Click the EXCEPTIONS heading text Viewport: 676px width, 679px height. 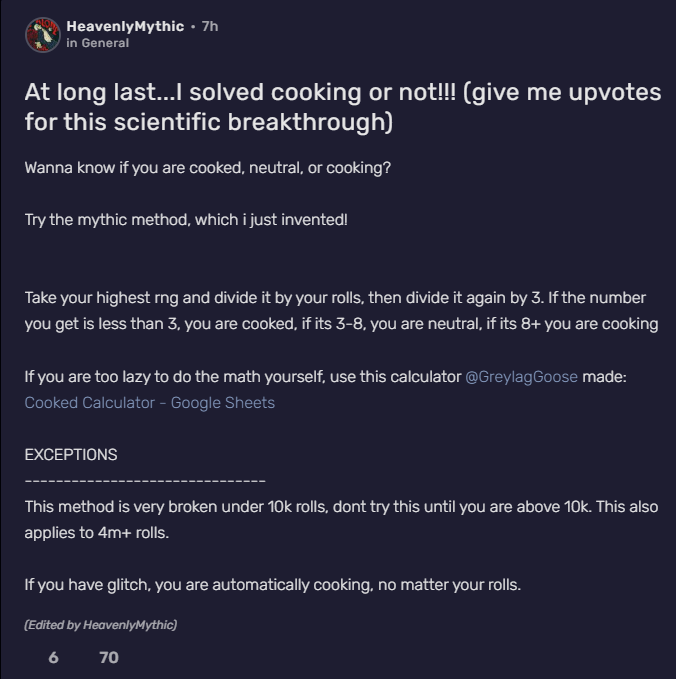pyautogui.click(x=71, y=454)
